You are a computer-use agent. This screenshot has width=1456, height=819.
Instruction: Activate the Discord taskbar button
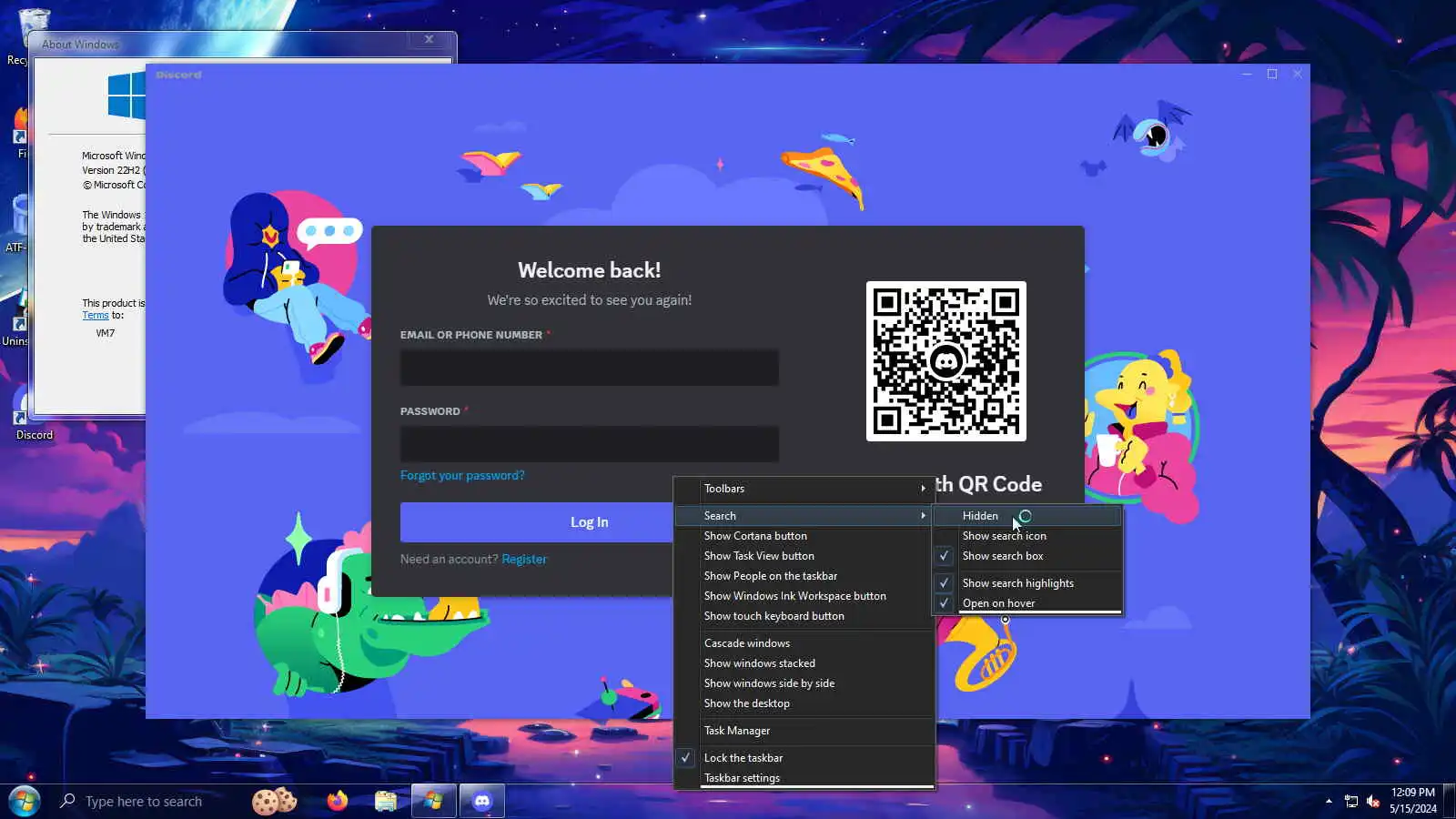pos(482,801)
